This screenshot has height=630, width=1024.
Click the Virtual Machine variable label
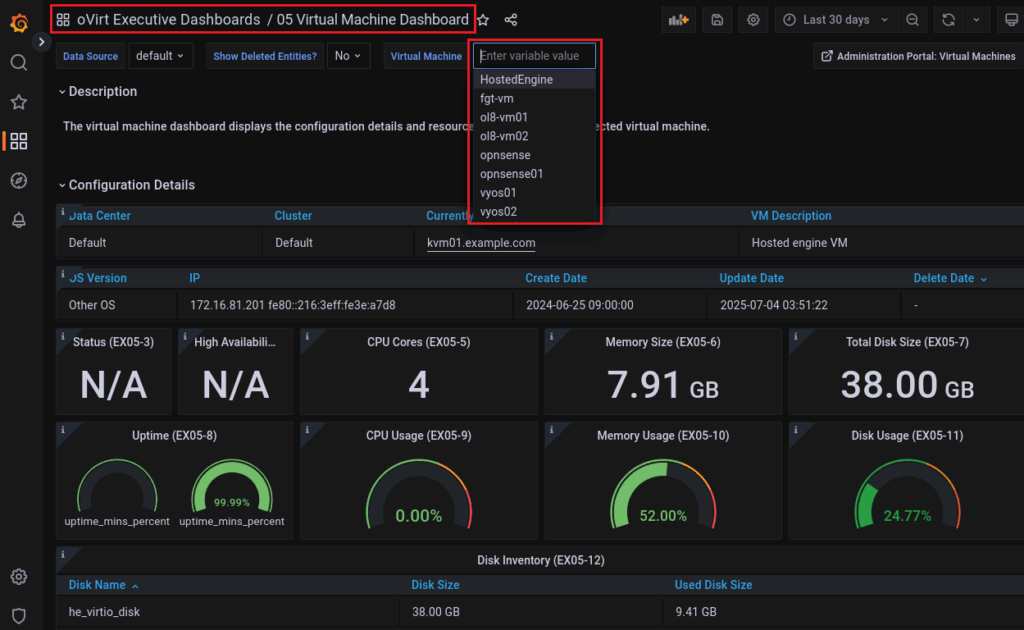426,56
